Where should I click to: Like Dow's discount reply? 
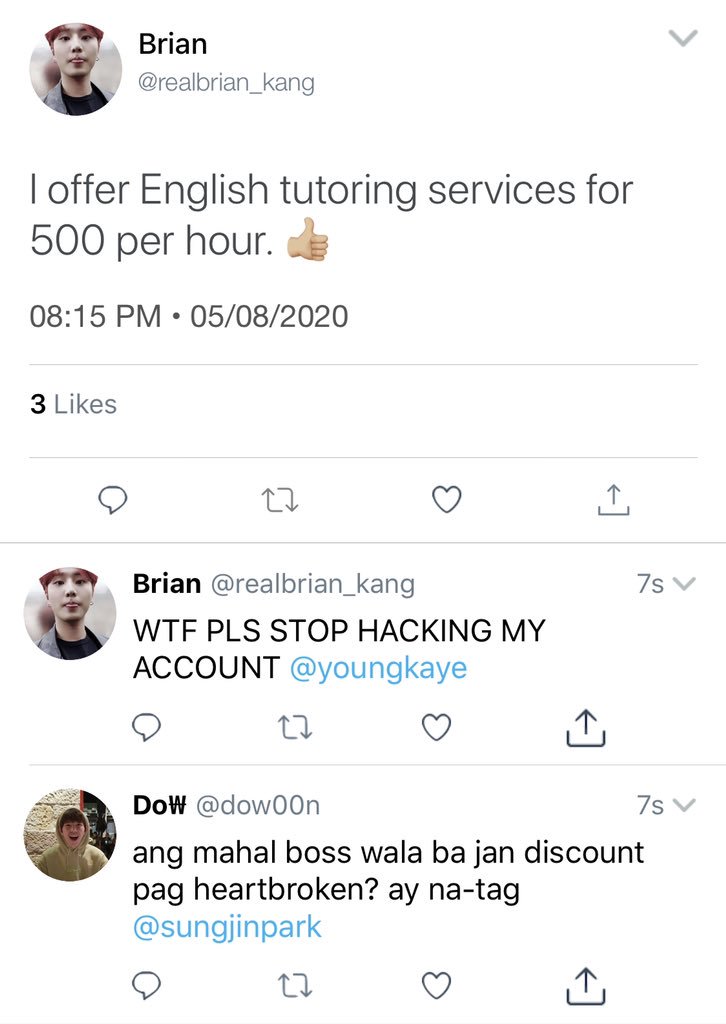(436, 985)
